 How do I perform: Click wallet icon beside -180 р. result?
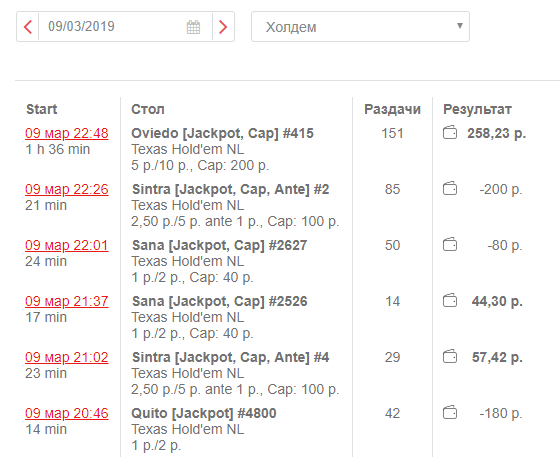click(x=450, y=413)
